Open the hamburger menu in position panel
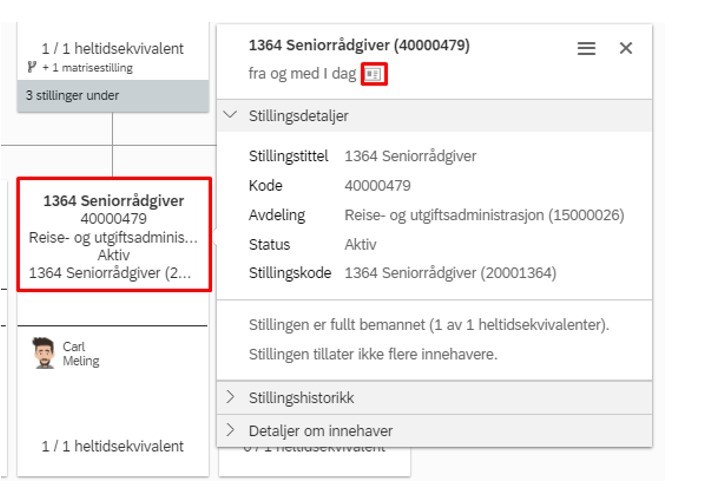Viewport: 707px width, 487px height. pos(586,48)
